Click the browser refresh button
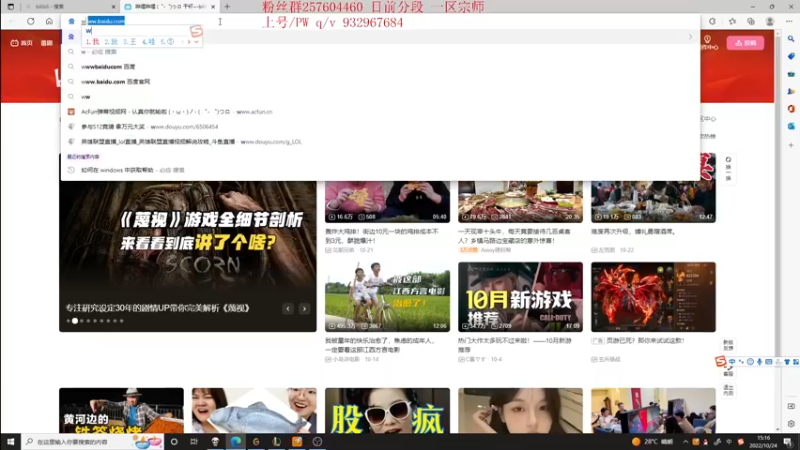Image resolution: width=800 pixels, height=450 pixels. 31,21
